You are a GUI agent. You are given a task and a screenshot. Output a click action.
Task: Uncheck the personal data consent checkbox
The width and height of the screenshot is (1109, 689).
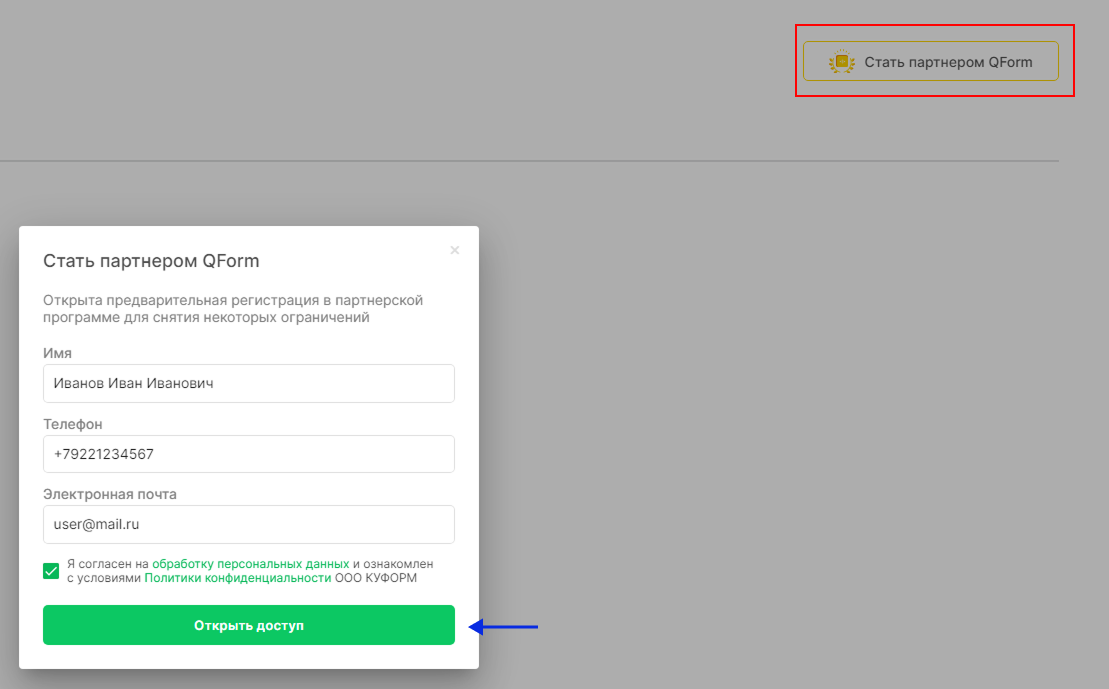[51, 571]
